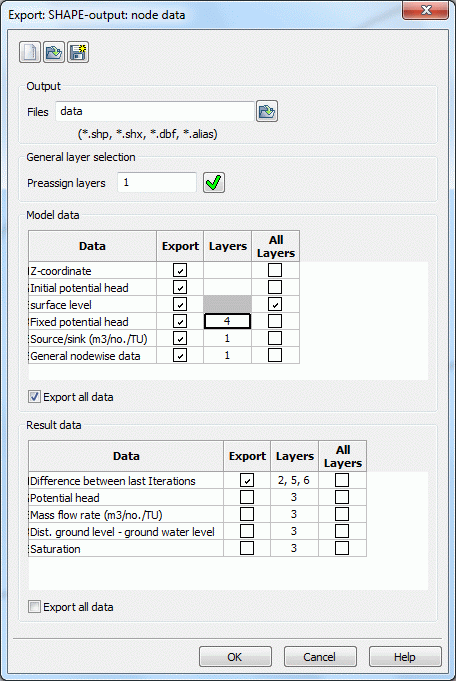Browse output files with folder icon

[x=267, y=112]
